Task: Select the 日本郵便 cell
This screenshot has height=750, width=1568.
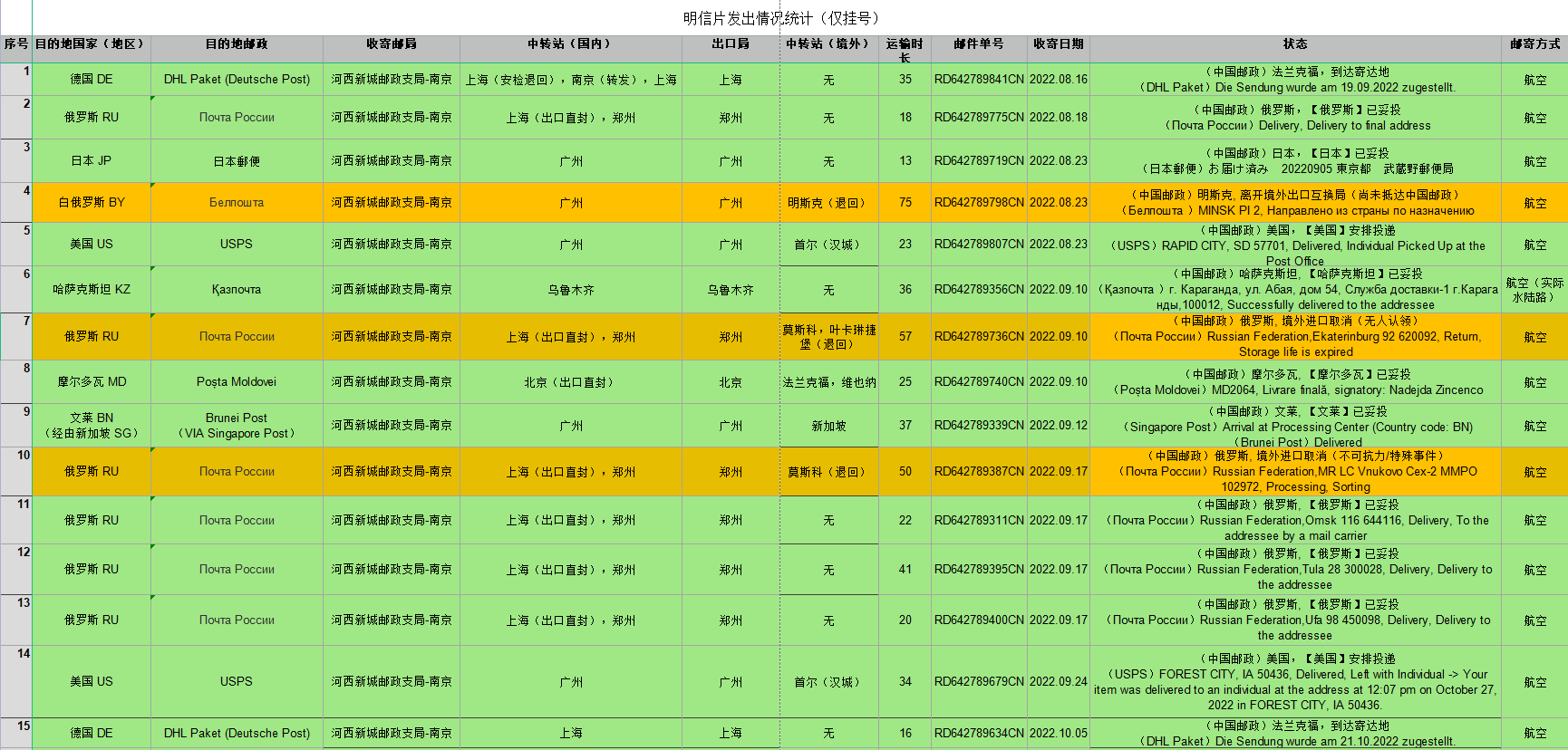Action: pyautogui.click(x=237, y=161)
